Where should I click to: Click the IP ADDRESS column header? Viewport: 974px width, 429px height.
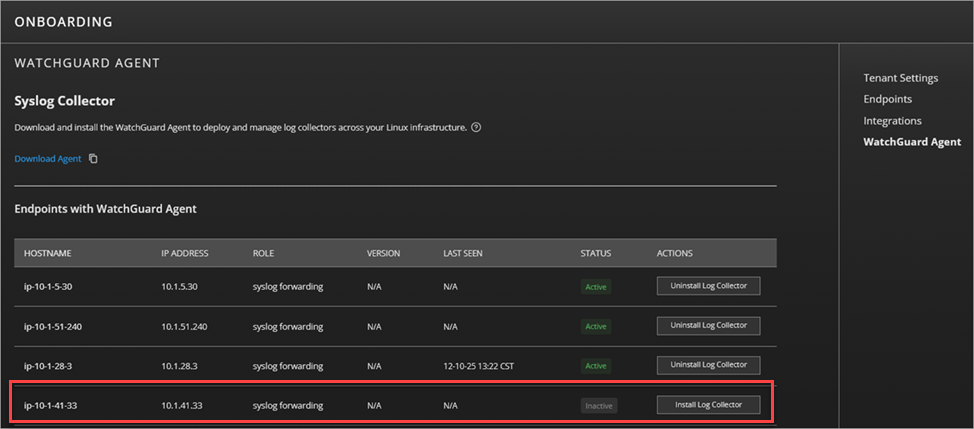pyautogui.click(x=184, y=253)
